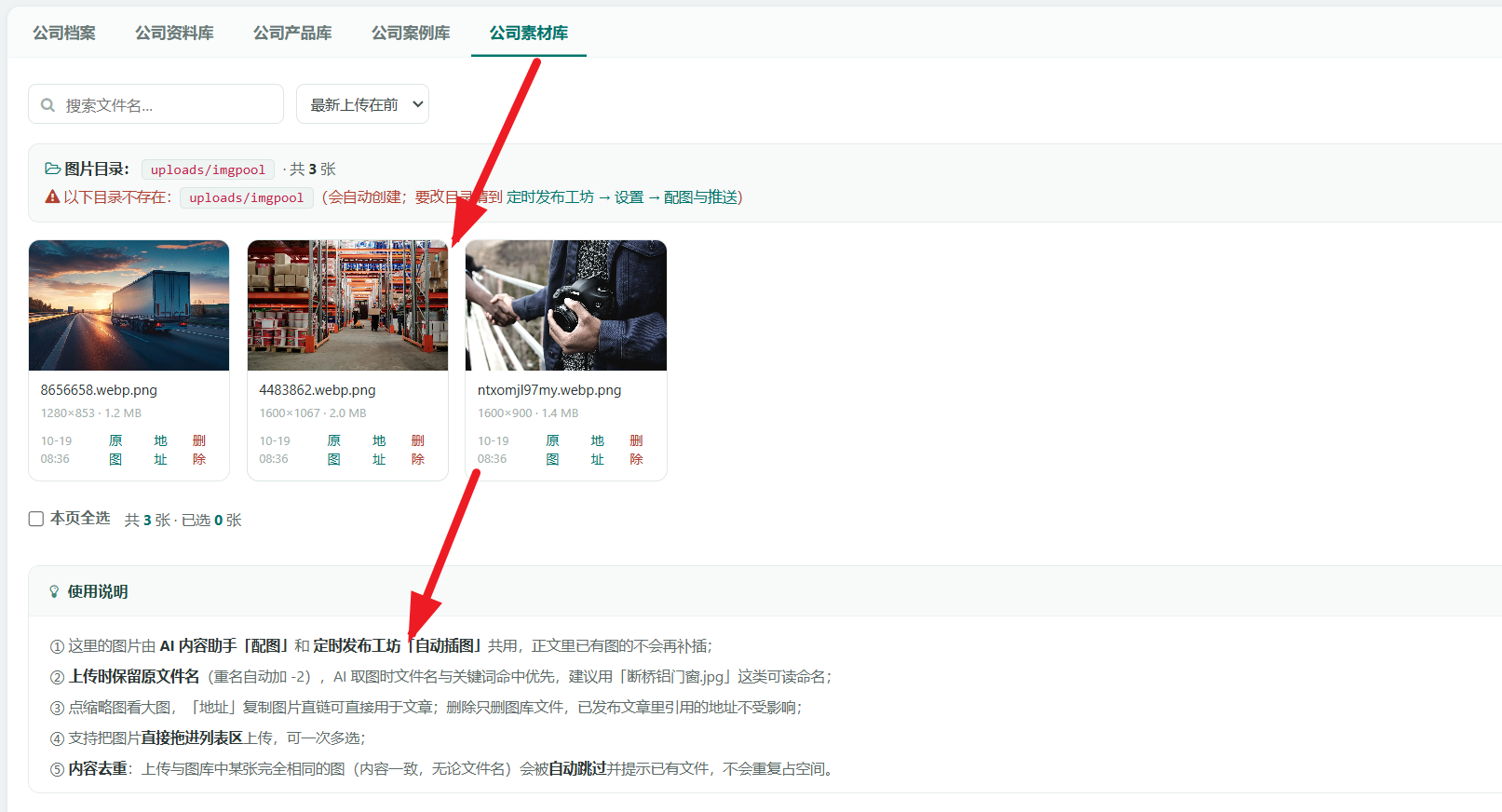Click 地址 for 8656658.webp.png
The image size is (1502, 812).
(x=160, y=450)
